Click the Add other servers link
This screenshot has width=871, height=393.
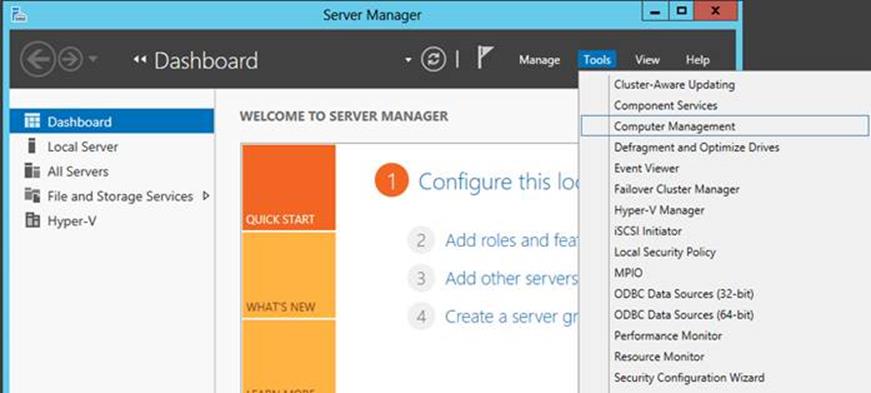[511, 278]
